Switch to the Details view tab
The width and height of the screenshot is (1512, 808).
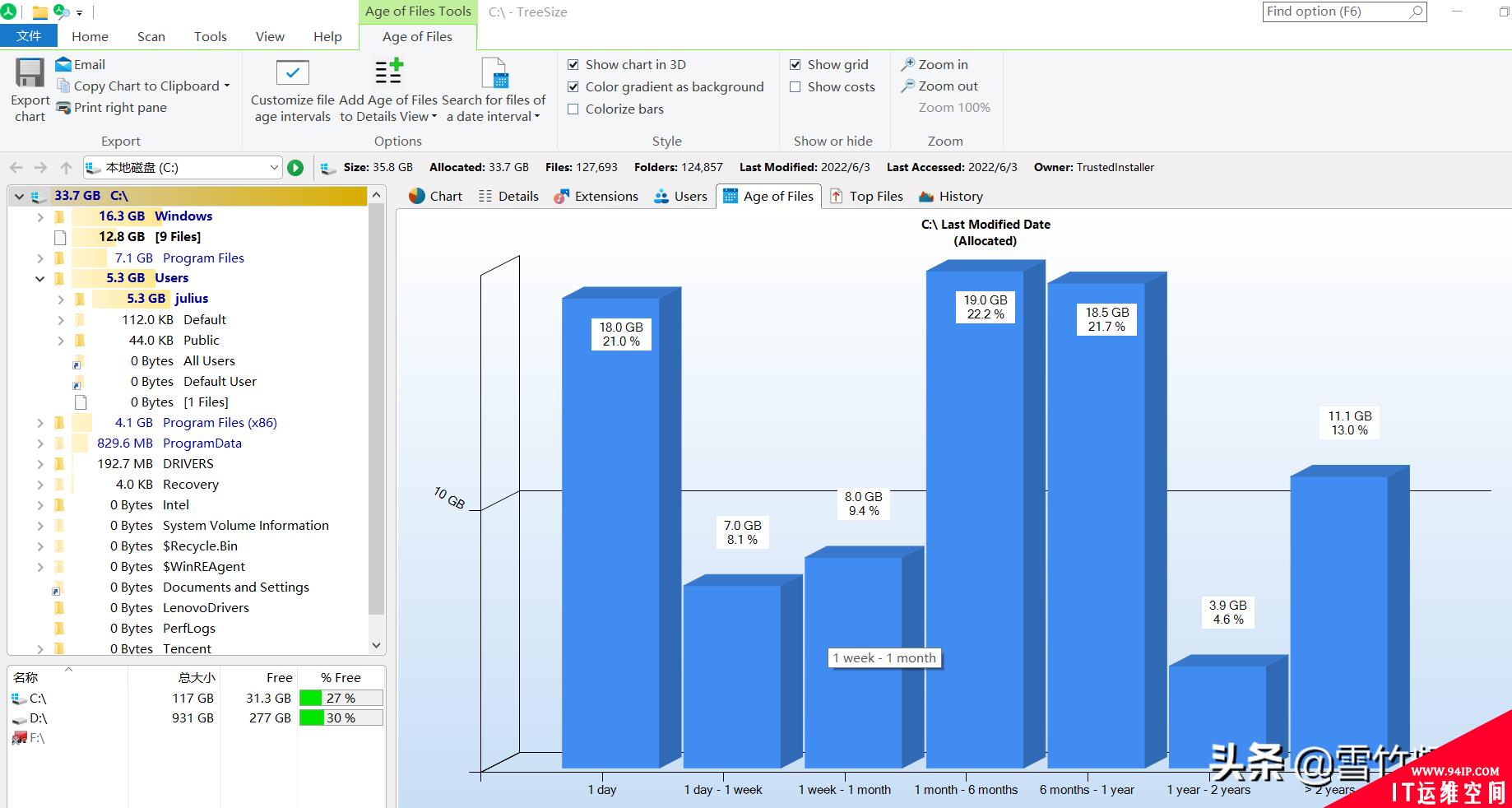coord(508,196)
